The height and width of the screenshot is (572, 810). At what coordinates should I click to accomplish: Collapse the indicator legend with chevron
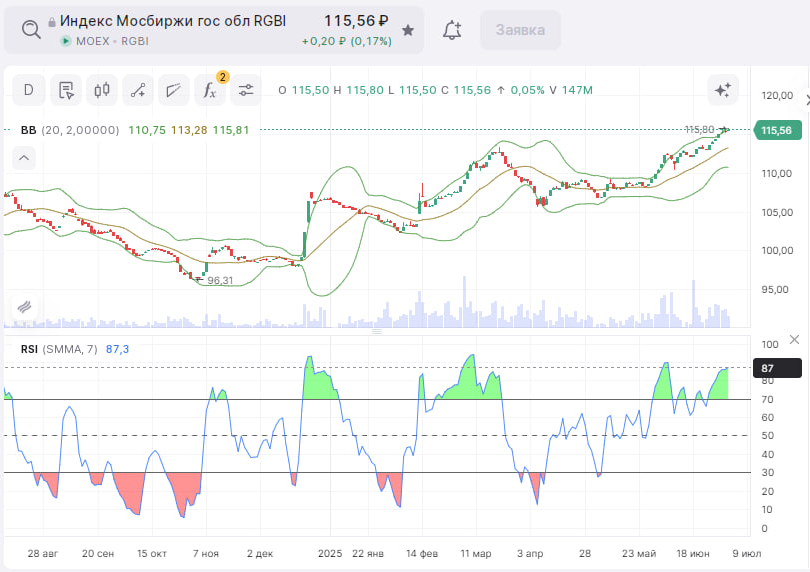tap(24, 158)
